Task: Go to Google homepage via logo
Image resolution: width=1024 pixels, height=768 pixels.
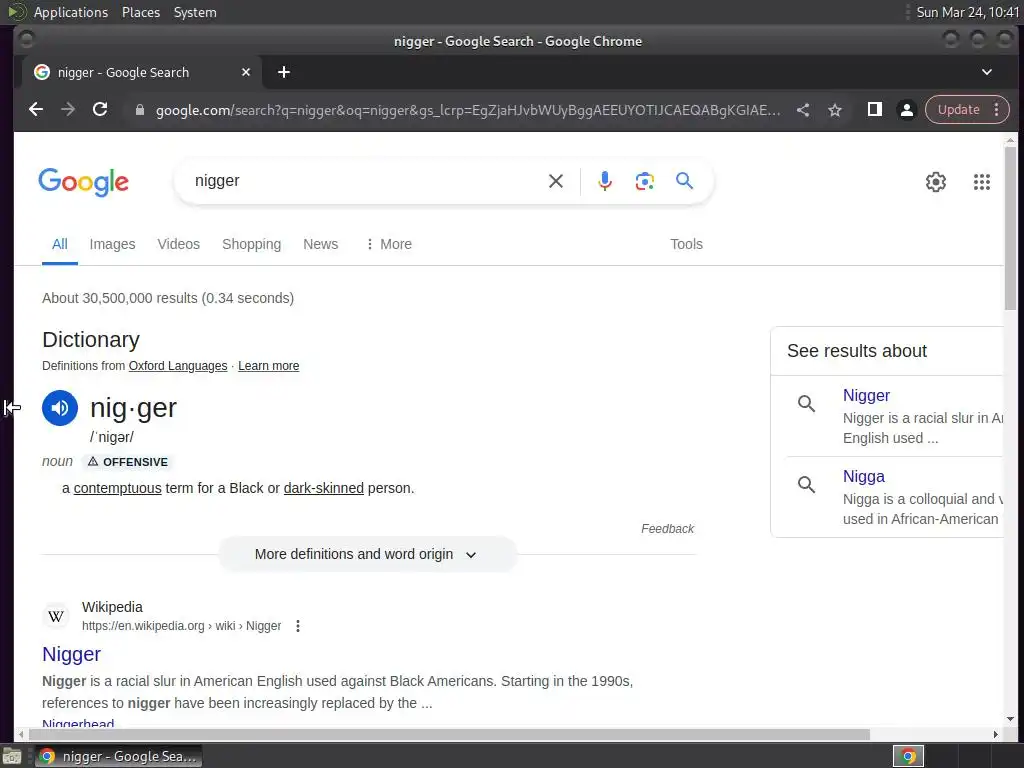Action: (x=84, y=182)
